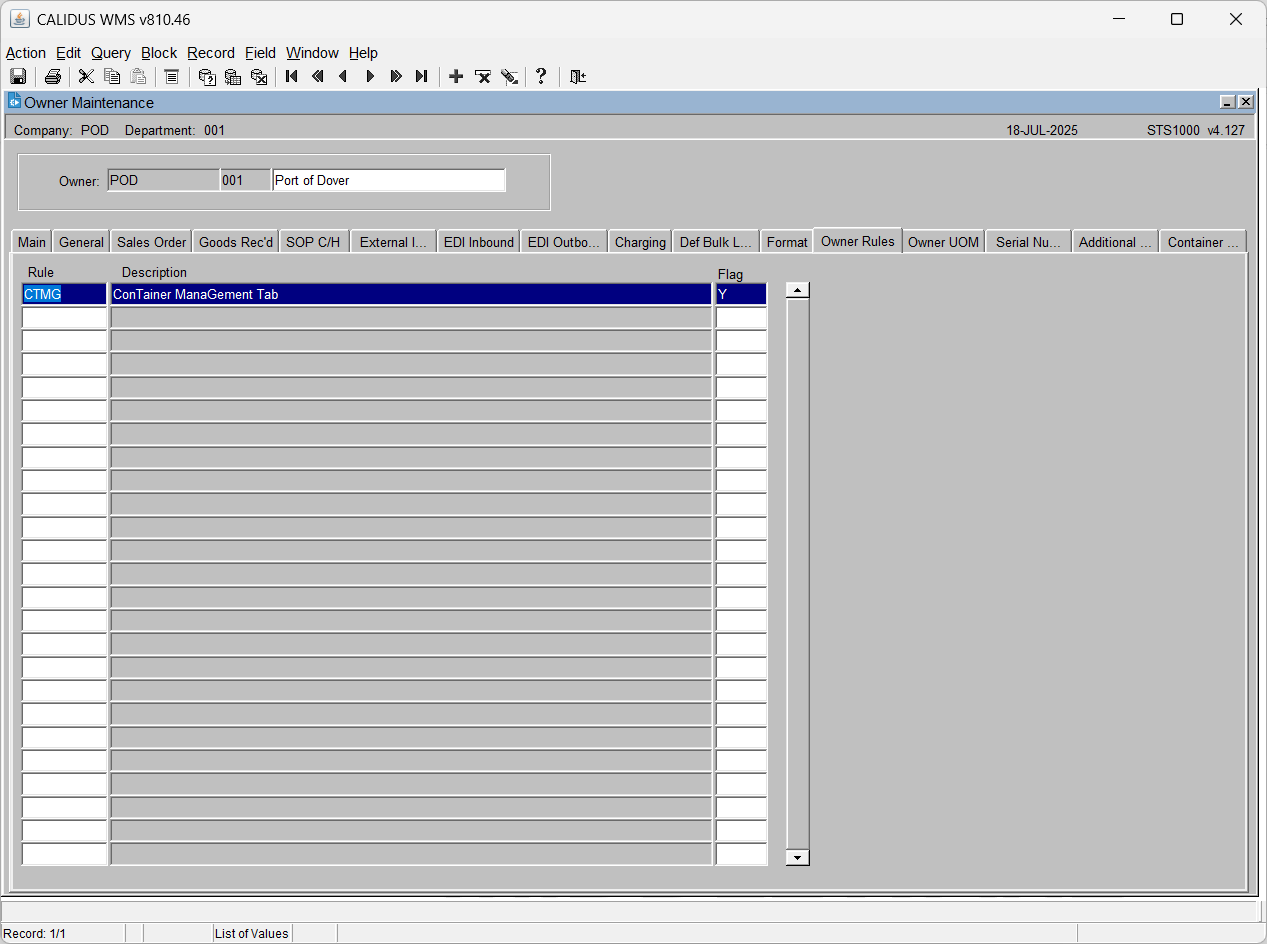
Task: Click the scrollbar down arrow in rules list
Action: (797, 857)
